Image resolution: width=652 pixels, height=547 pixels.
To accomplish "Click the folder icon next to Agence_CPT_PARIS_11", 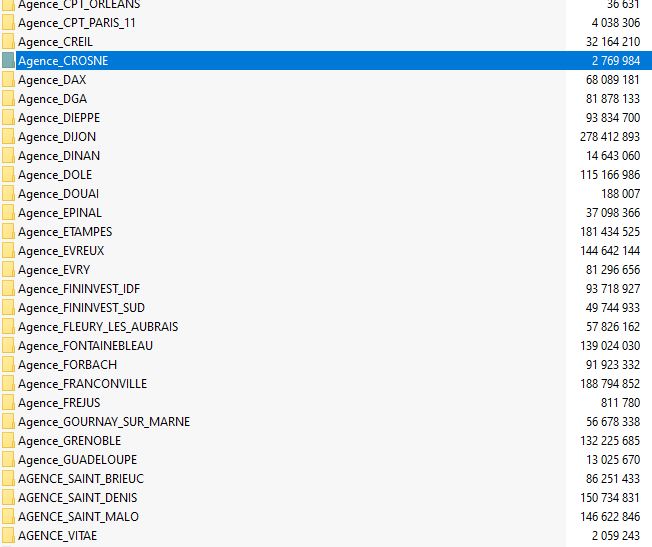I will [8, 23].
